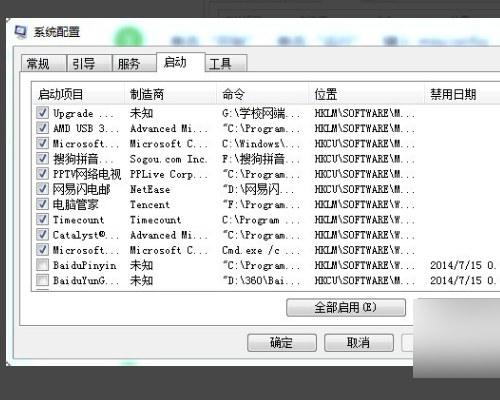This screenshot has height=400, width=500.
Task: Click the disabled date in BaiduPinyin row
Action: pos(463,265)
